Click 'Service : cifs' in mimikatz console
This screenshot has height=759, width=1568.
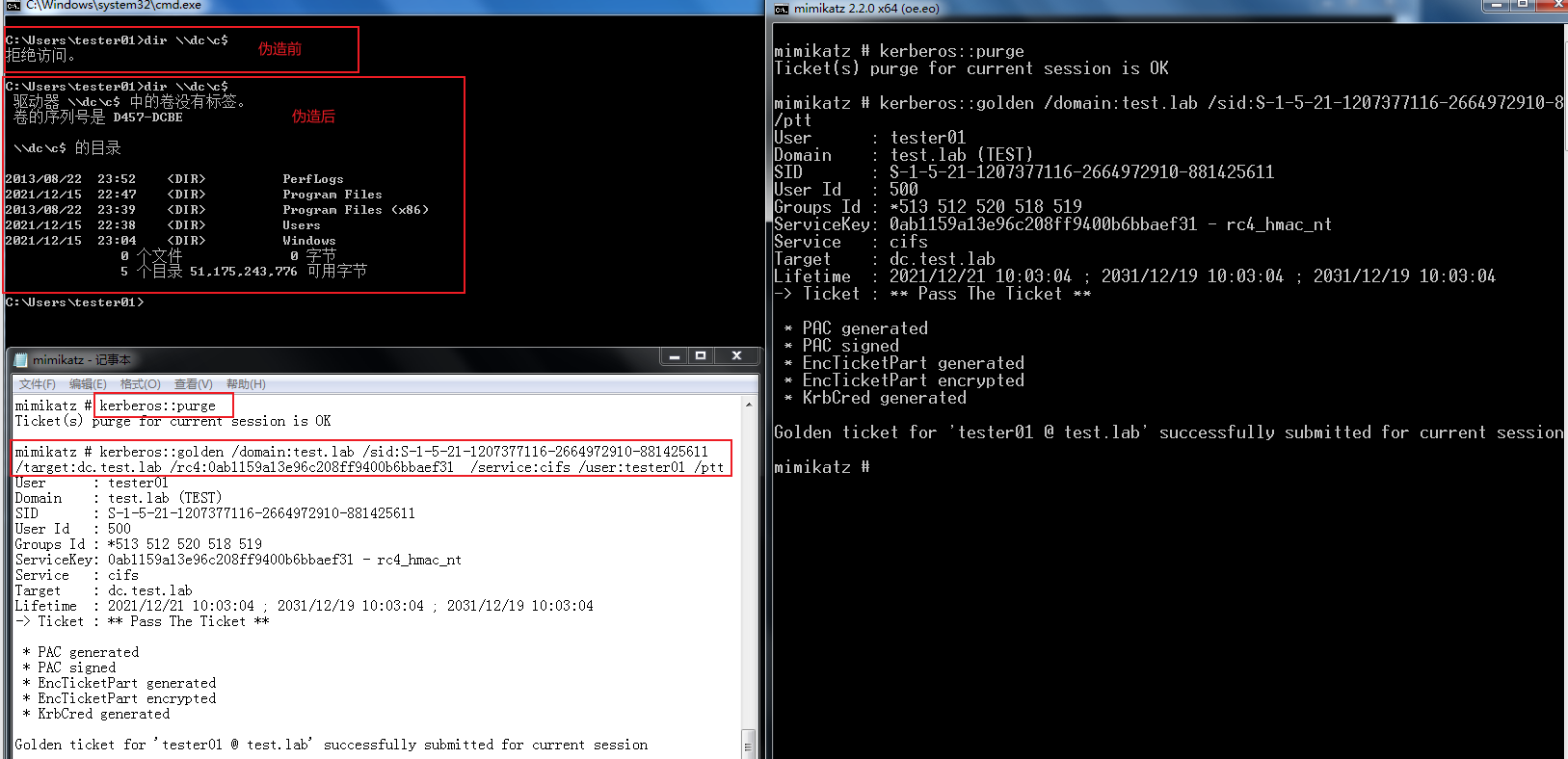click(x=851, y=242)
